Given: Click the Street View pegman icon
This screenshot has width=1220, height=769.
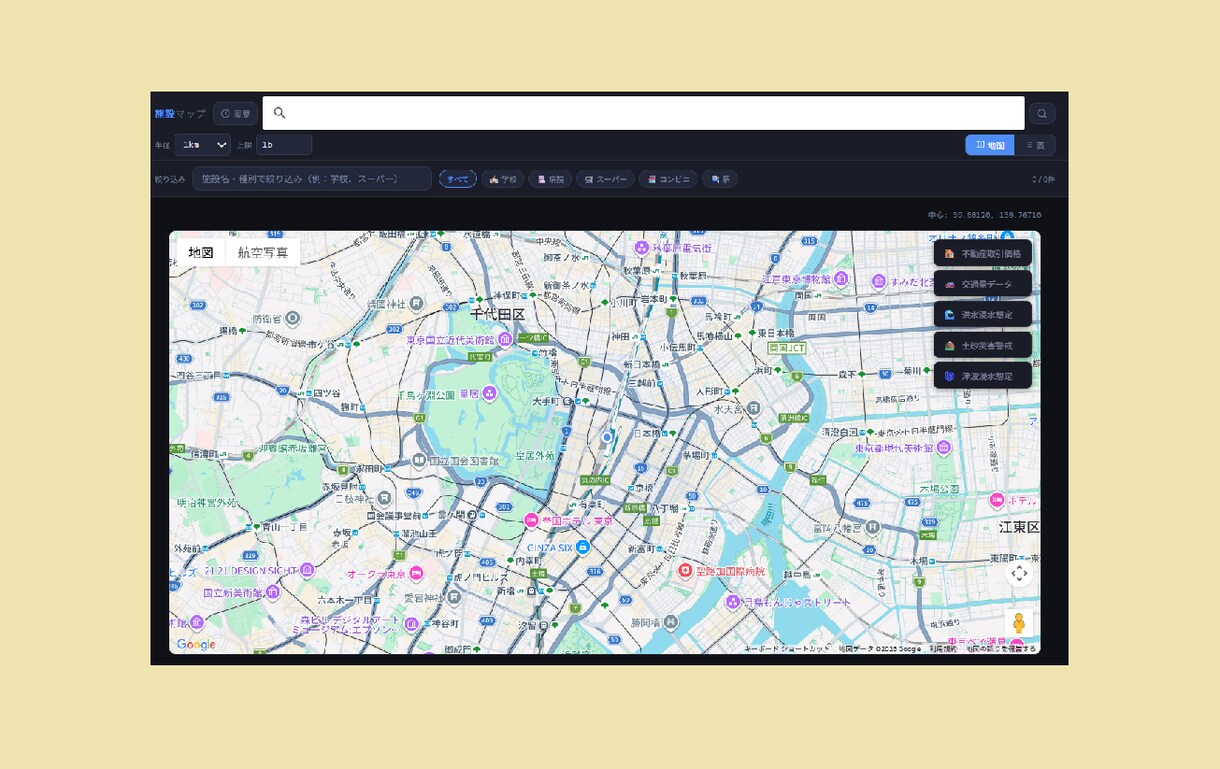Looking at the screenshot, I should click(x=1019, y=623).
